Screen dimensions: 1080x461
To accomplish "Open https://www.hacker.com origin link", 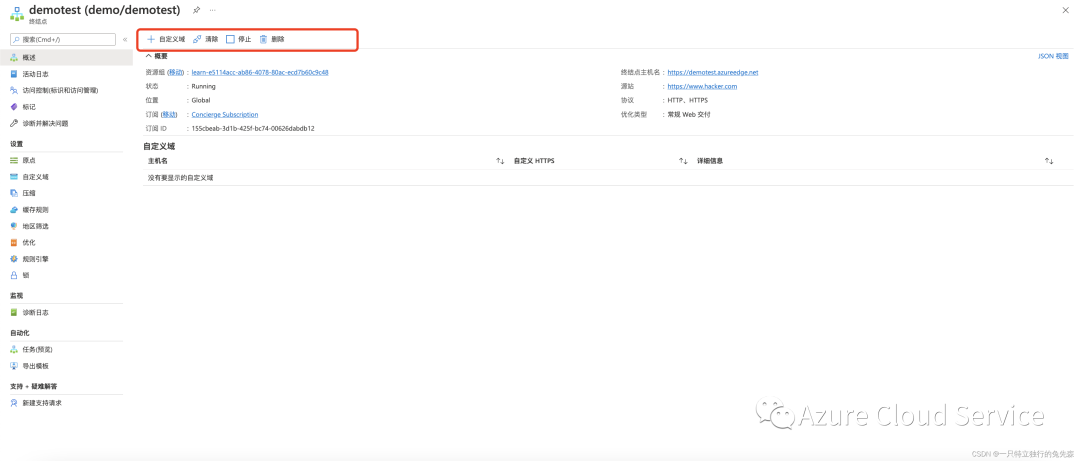I will tap(702, 86).
